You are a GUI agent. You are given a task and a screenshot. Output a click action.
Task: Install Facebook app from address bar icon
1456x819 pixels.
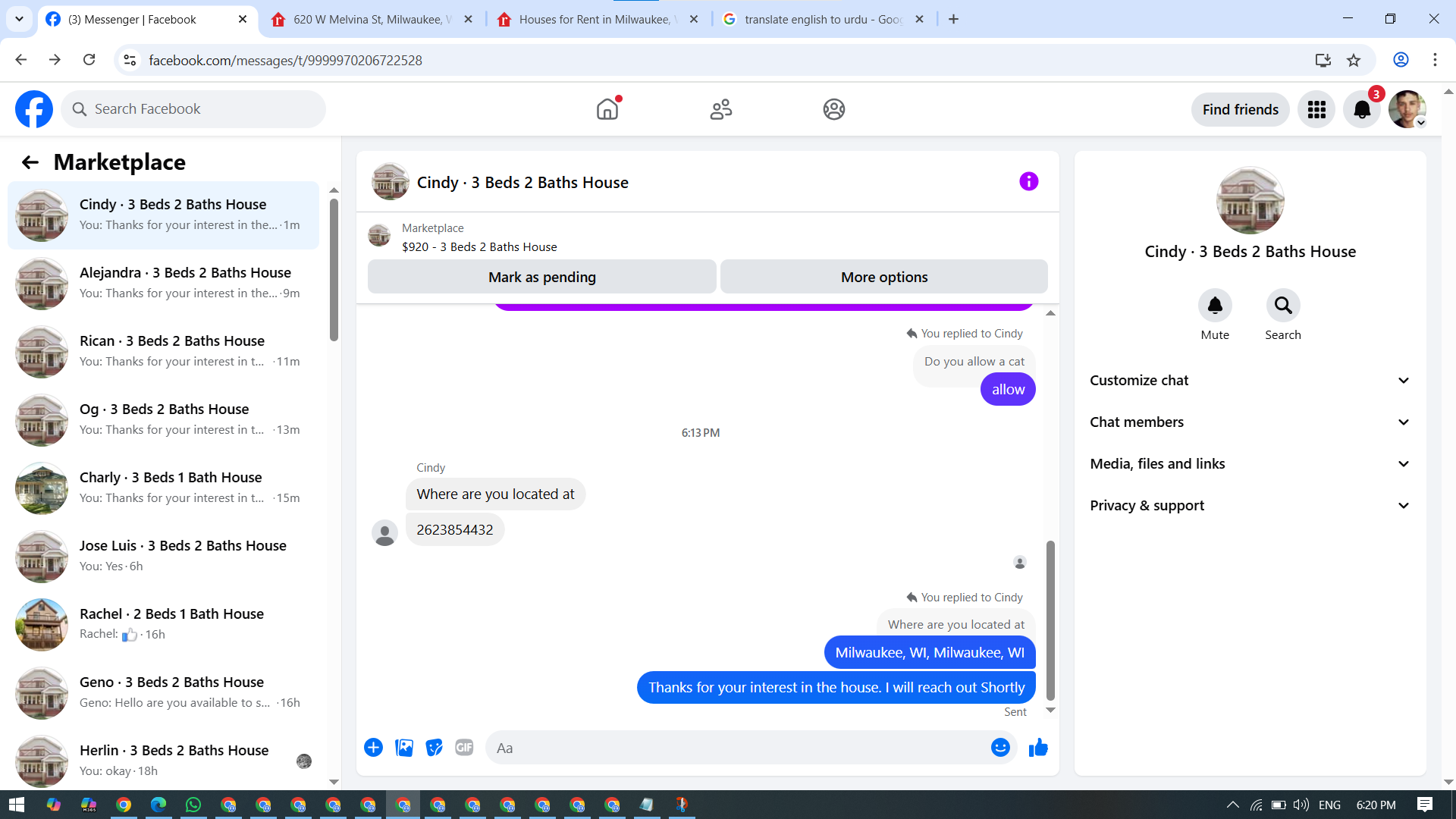pos(1323,60)
